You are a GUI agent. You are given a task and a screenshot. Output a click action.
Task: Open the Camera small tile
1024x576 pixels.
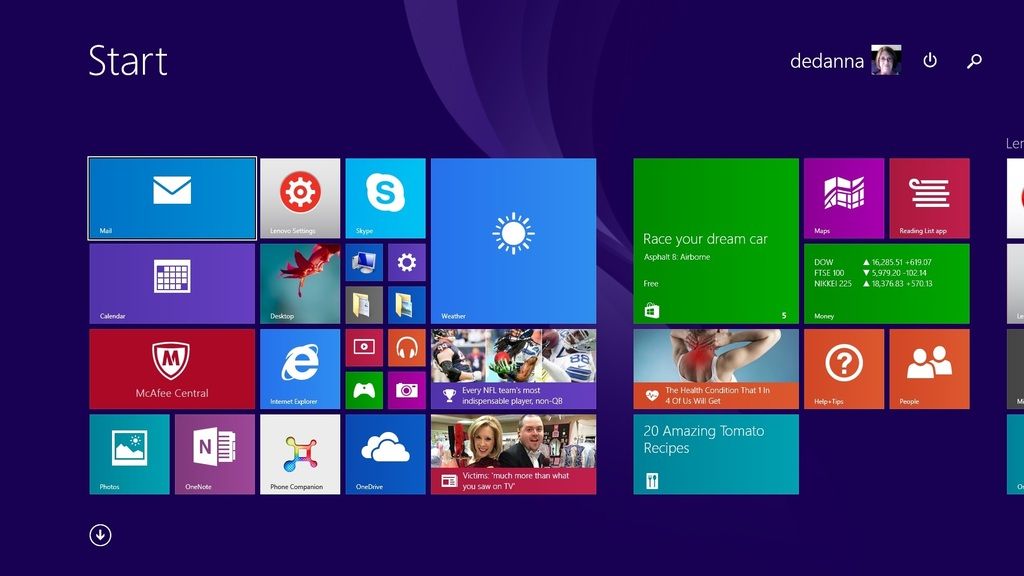tap(407, 390)
